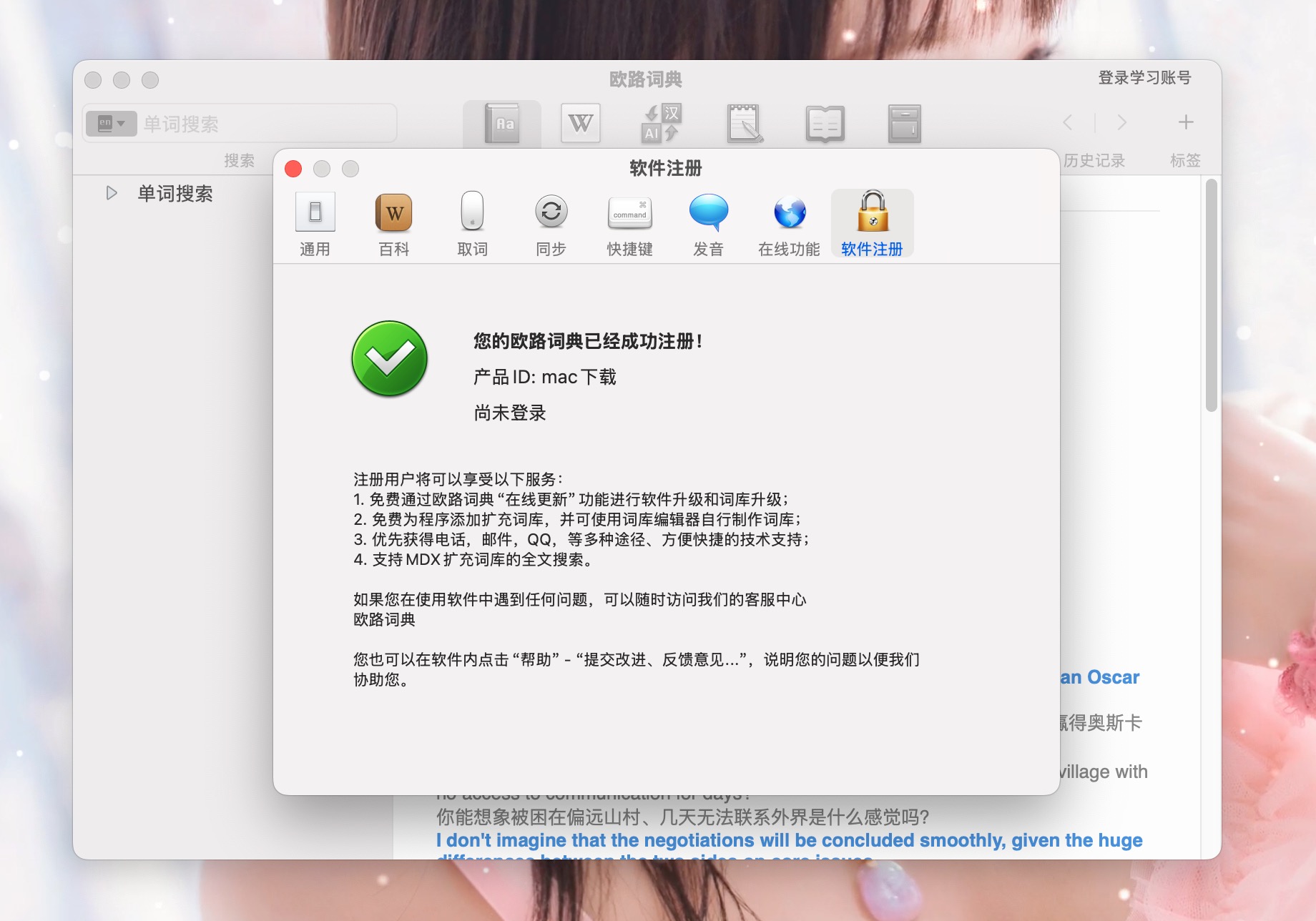Click 登录学习账号 login link
The image size is (1316, 921).
tap(1144, 78)
